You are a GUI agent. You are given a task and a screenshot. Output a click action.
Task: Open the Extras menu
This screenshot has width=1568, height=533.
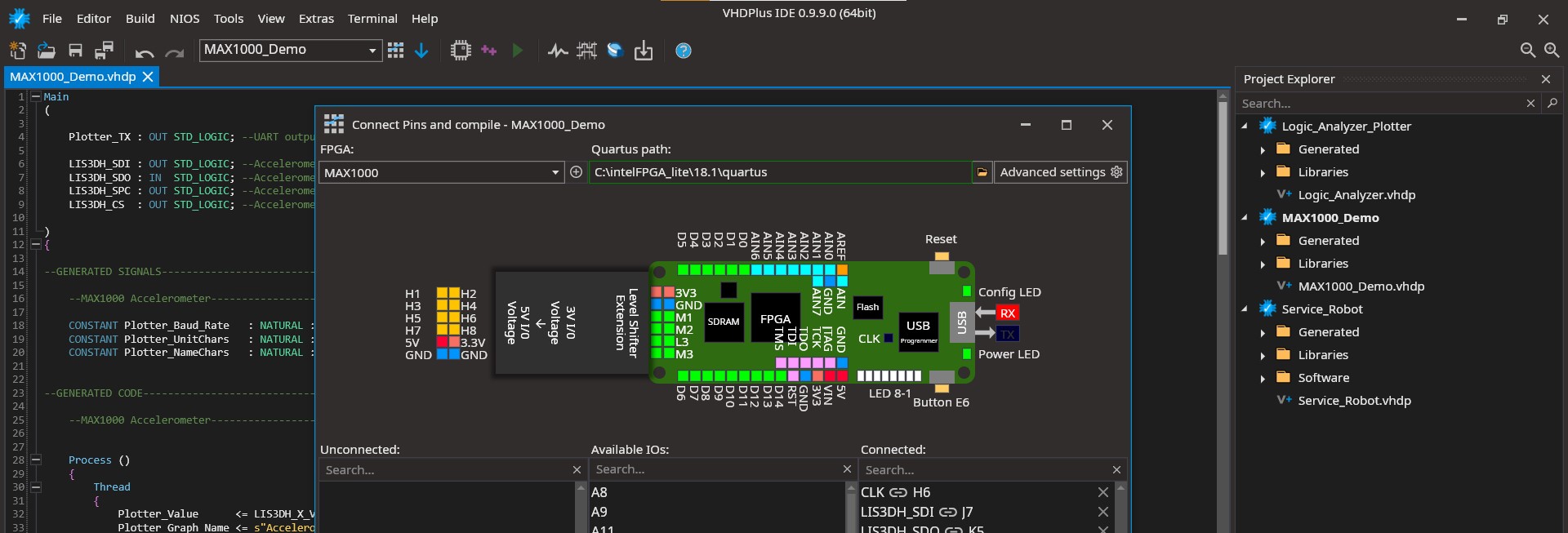click(316, 18)
